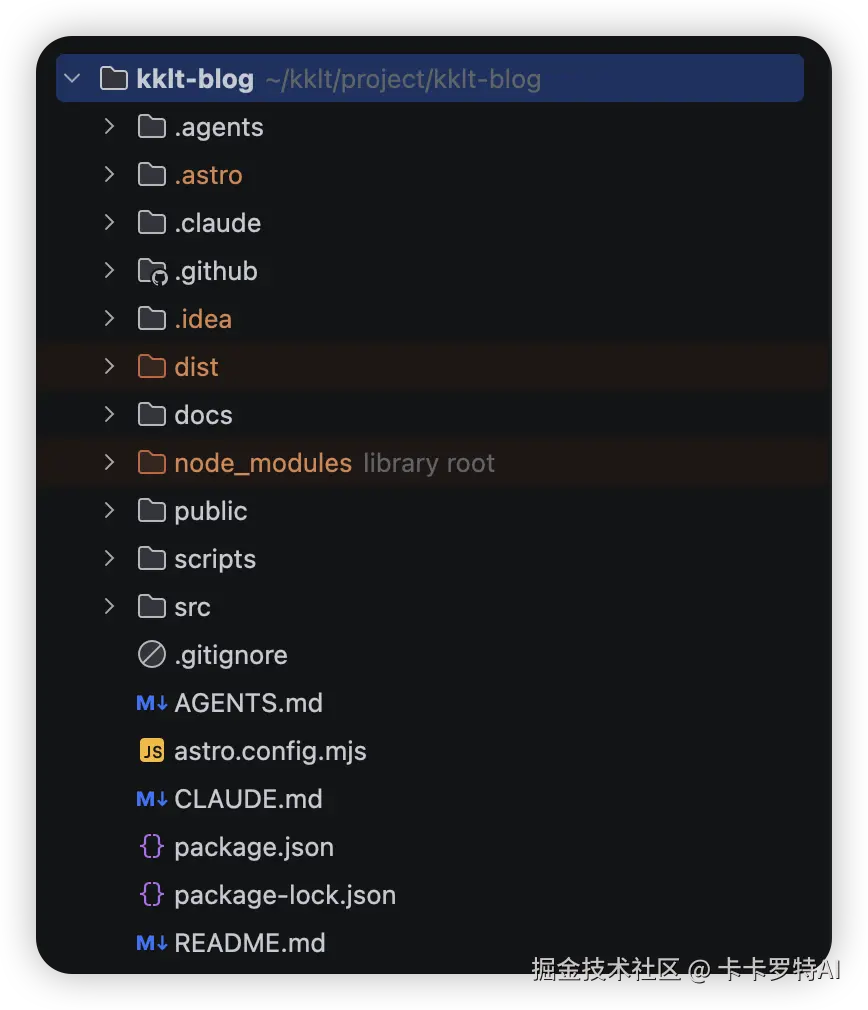This screenshot has width=868, height=1010.
Task: Select the .idea folder
Action: click(203, 319)
